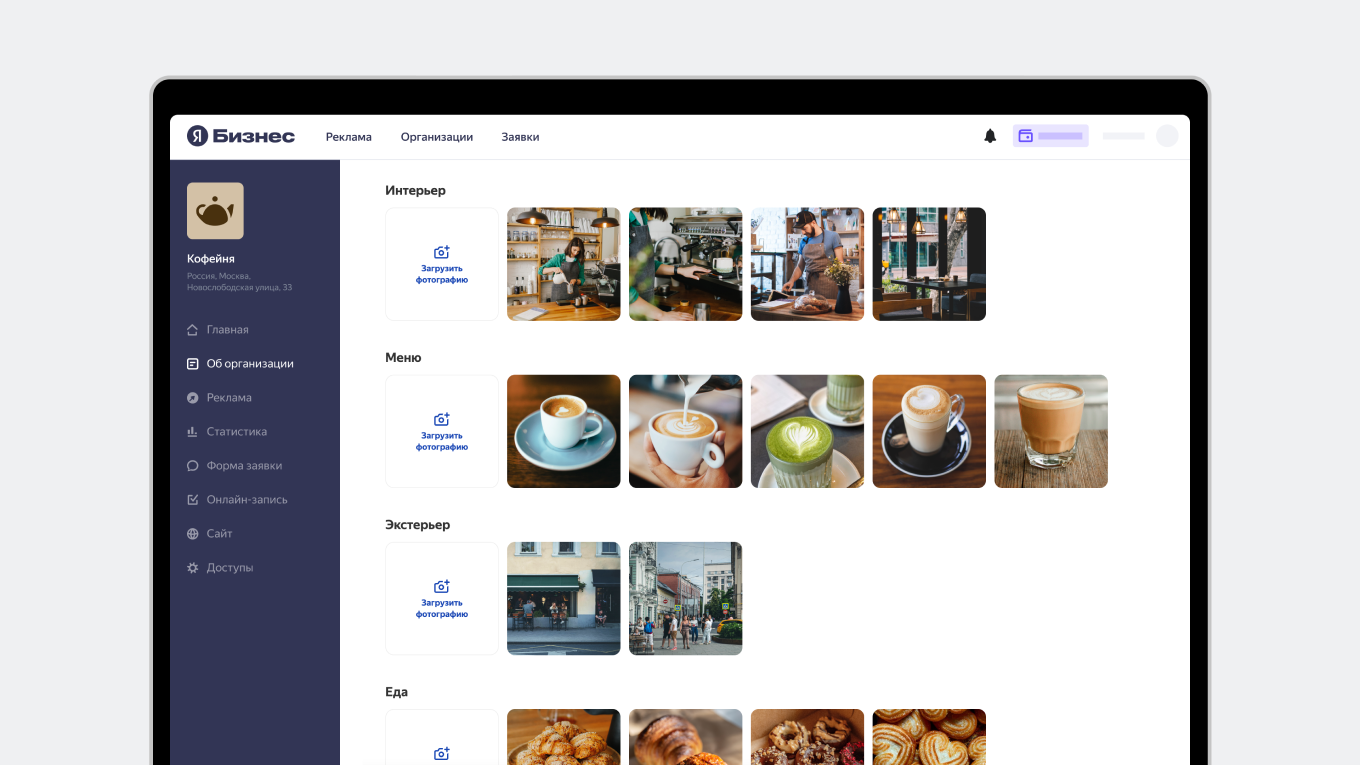Click Загрузить фотографию under Экстерьер

coord(442,608)
